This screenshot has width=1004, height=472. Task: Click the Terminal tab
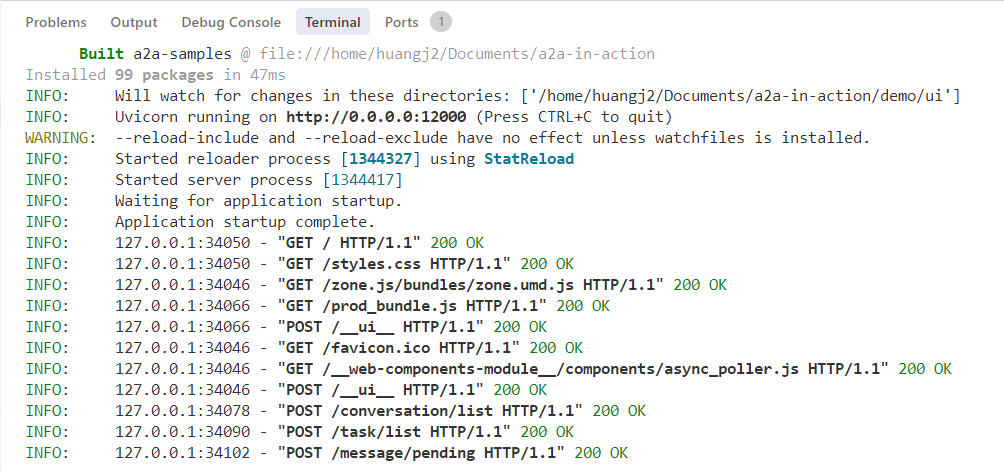(x=333, y=22)
